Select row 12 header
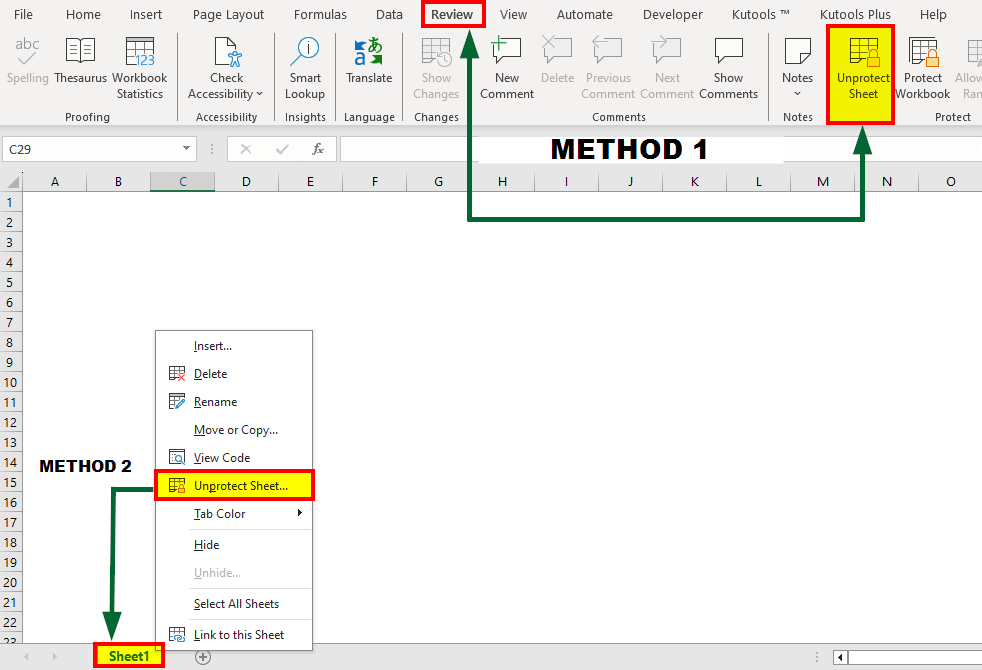 (x=10, y=422)
